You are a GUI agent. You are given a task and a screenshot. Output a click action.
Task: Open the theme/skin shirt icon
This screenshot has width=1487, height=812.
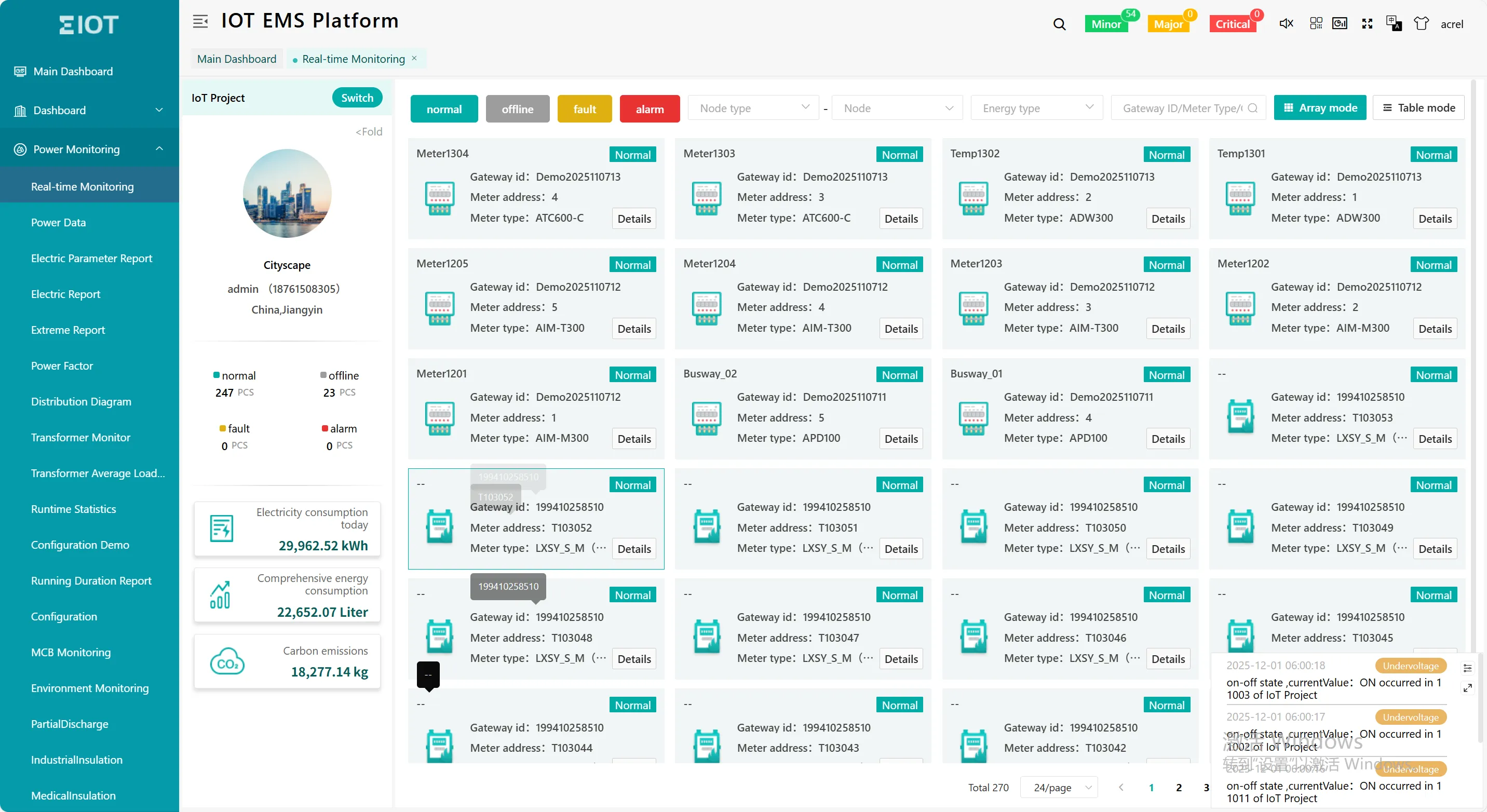[x=1421, y=23]
